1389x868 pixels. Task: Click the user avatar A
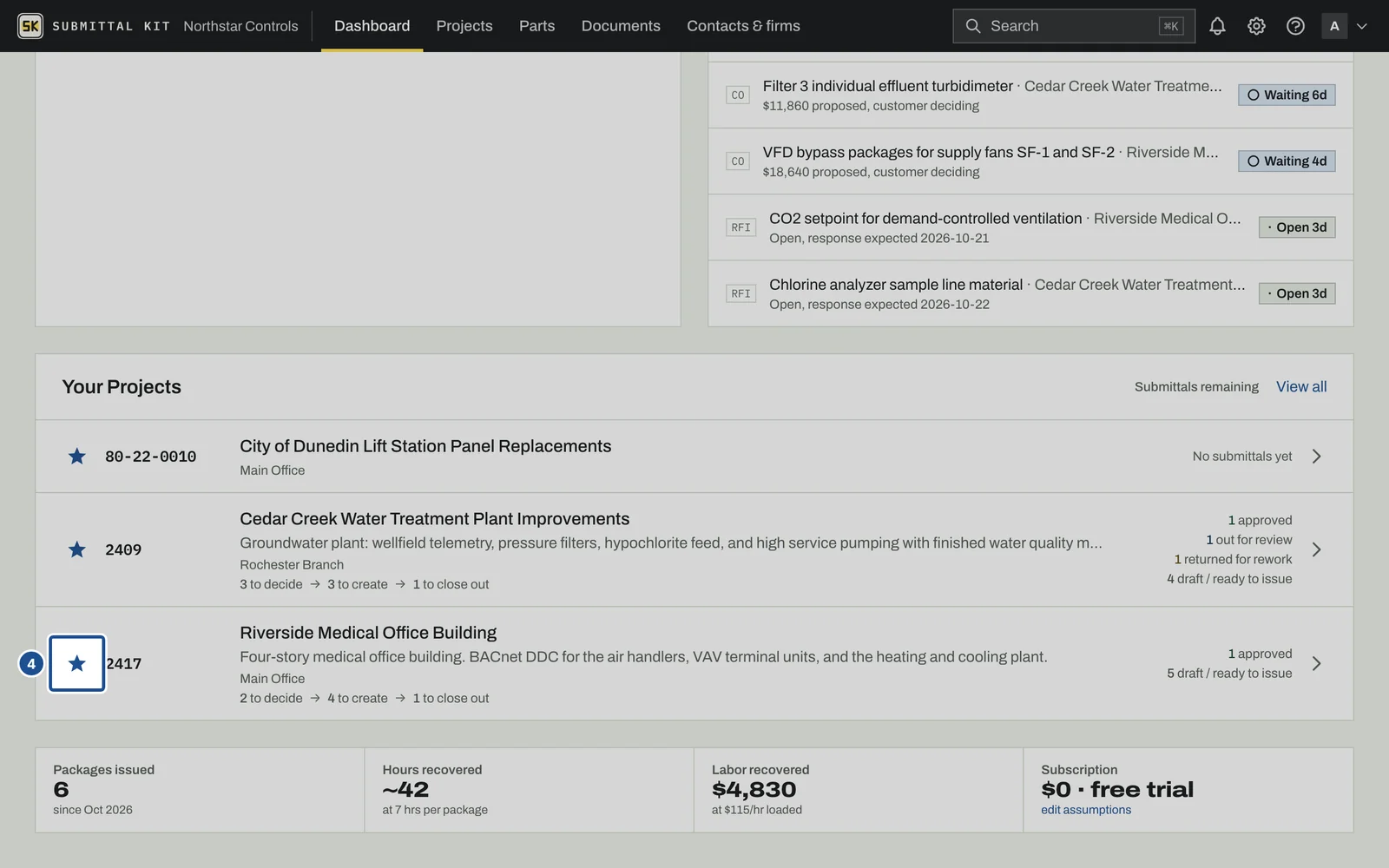tap(1334, 26)
